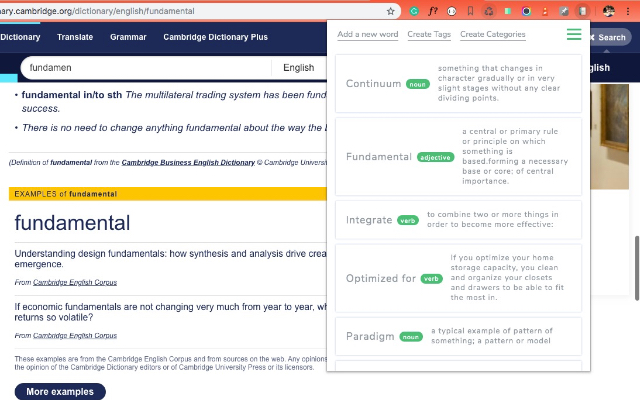
Task: Click the 'If economic fundamentals' example sentence
Action: click(170, 312)
